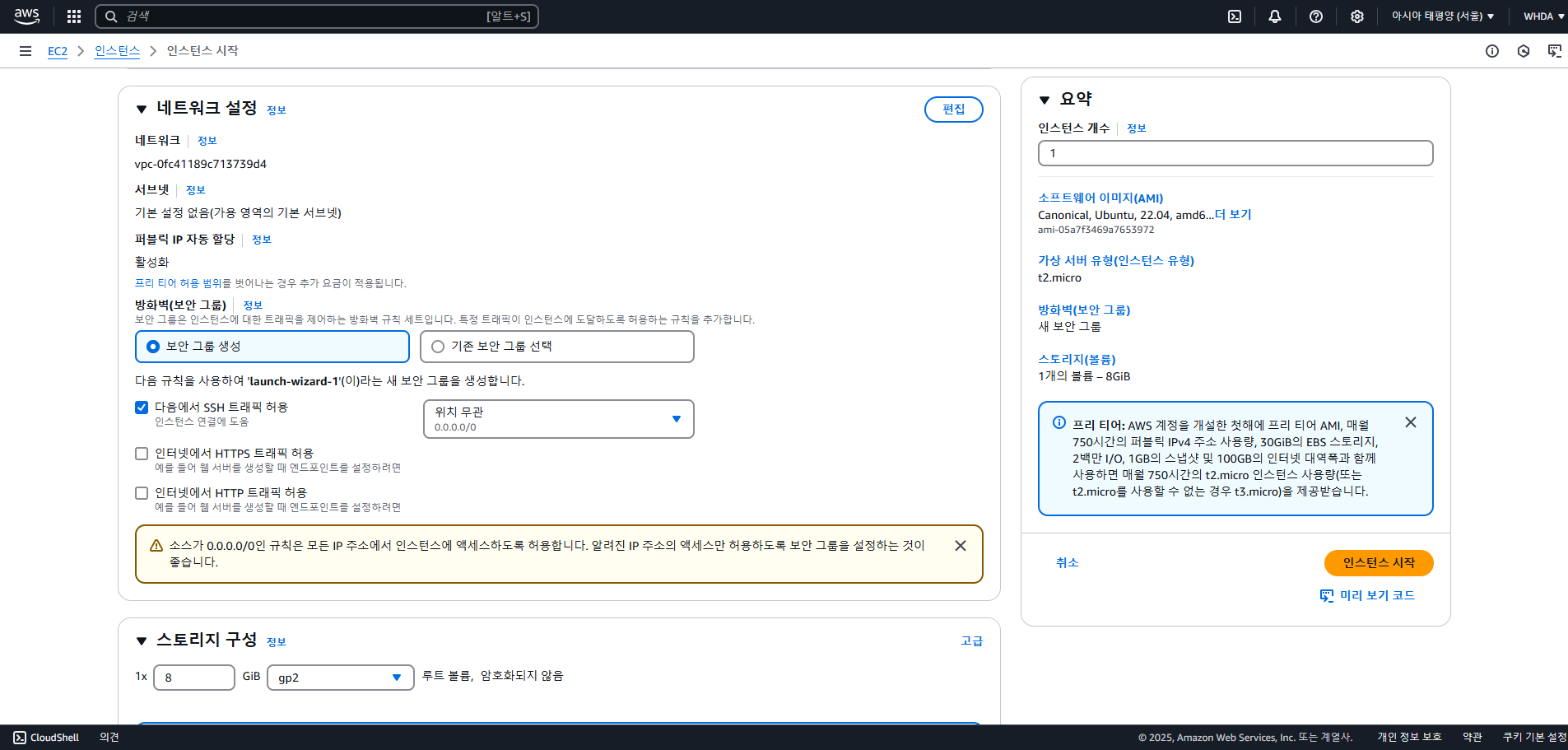Open info link beside storage configuration title
Viewport: 1568px width, 750px height.
coord(277,642)
